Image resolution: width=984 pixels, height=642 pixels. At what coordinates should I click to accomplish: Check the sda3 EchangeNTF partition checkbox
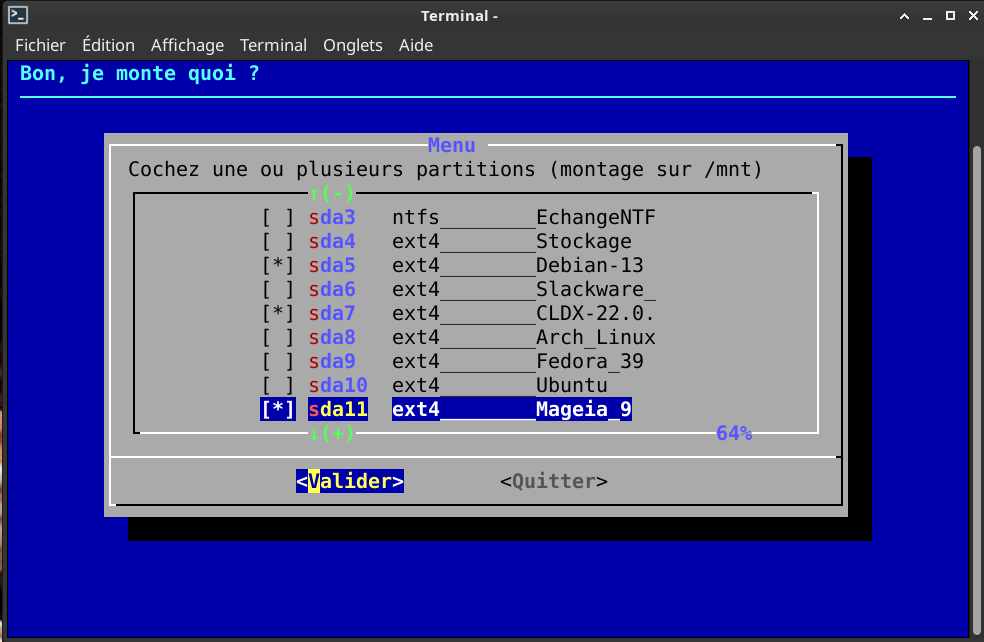coord(278,217)
